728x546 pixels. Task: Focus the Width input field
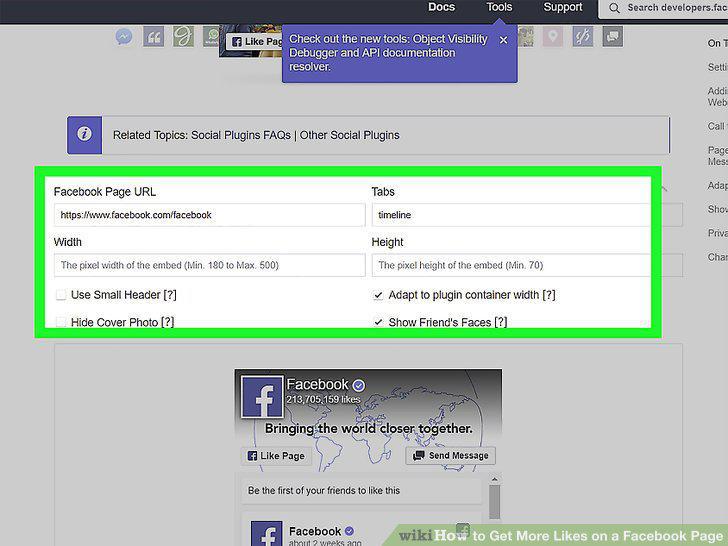[x=209, y=265]
